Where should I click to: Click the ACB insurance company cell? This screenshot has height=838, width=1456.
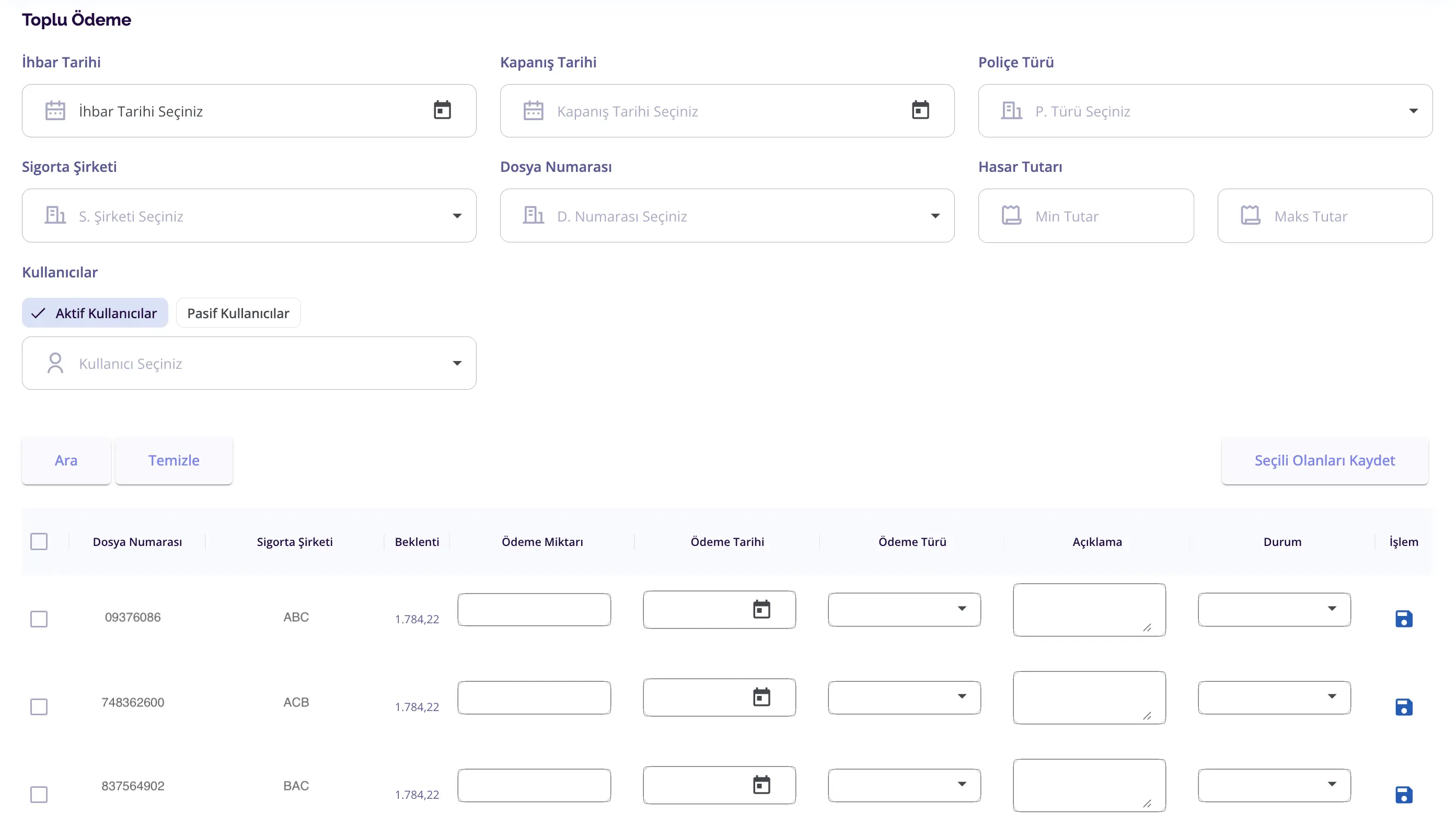[296, 702]
